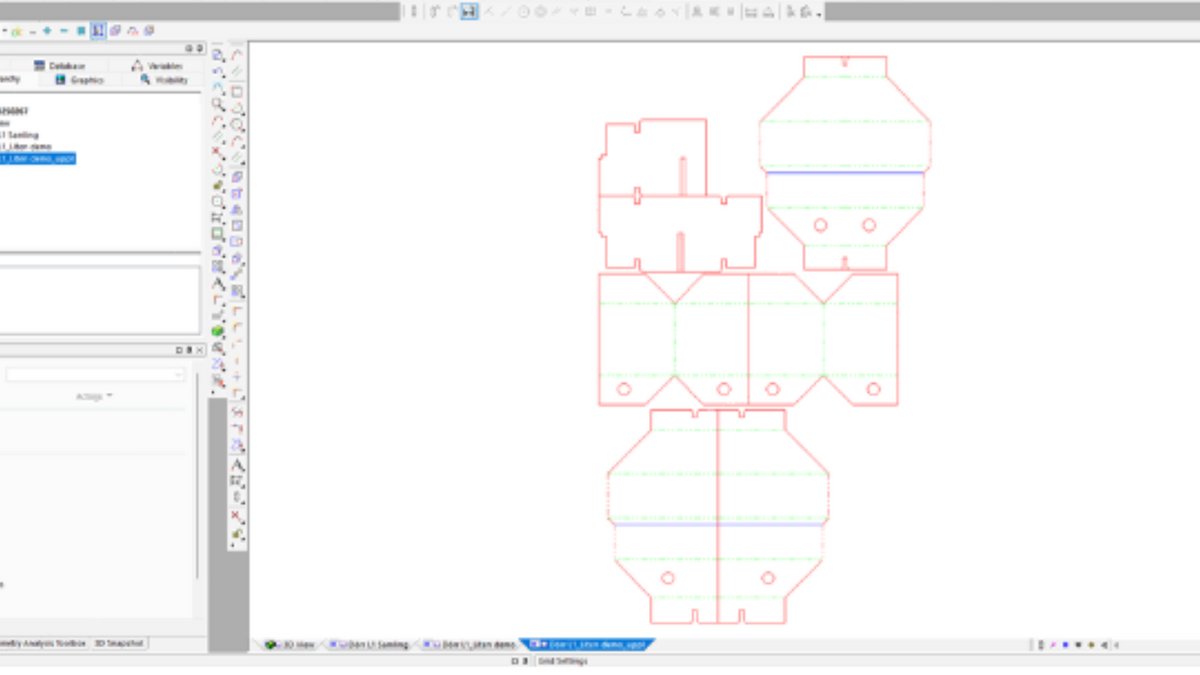Screen dimensions: 1200x675
Task: Click the blue minus icon in top-left toolbar
Action: 64,31
